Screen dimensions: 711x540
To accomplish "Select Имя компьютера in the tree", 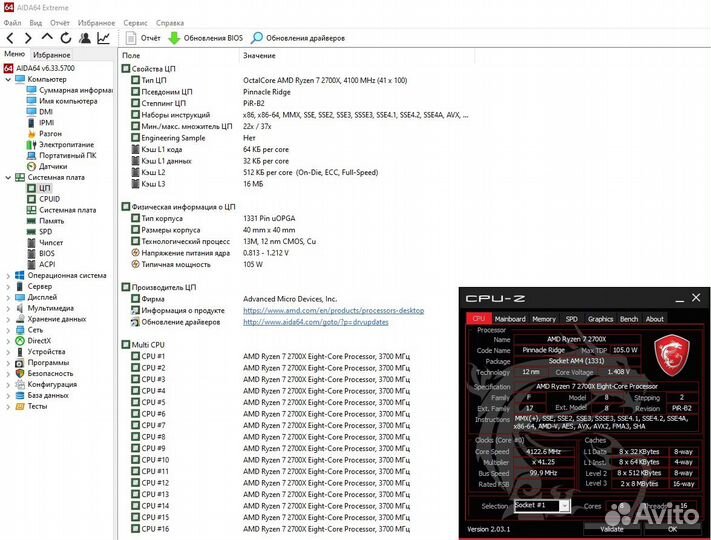I will (x=62, y=101).
